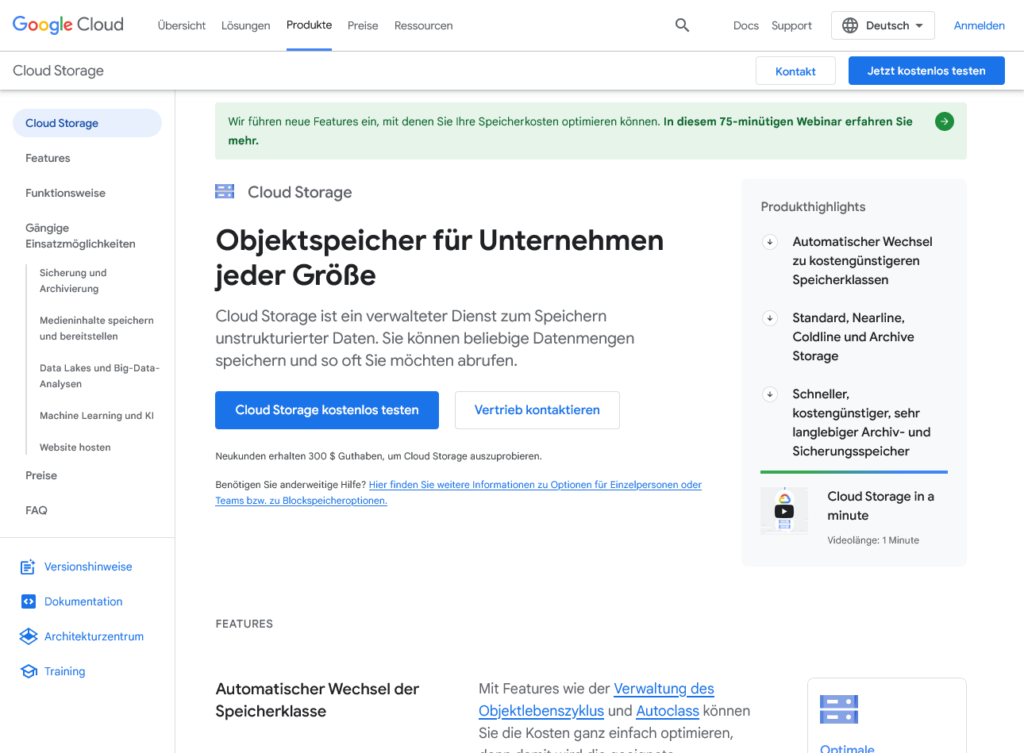Open the Training link

click(x=65, y=671)
